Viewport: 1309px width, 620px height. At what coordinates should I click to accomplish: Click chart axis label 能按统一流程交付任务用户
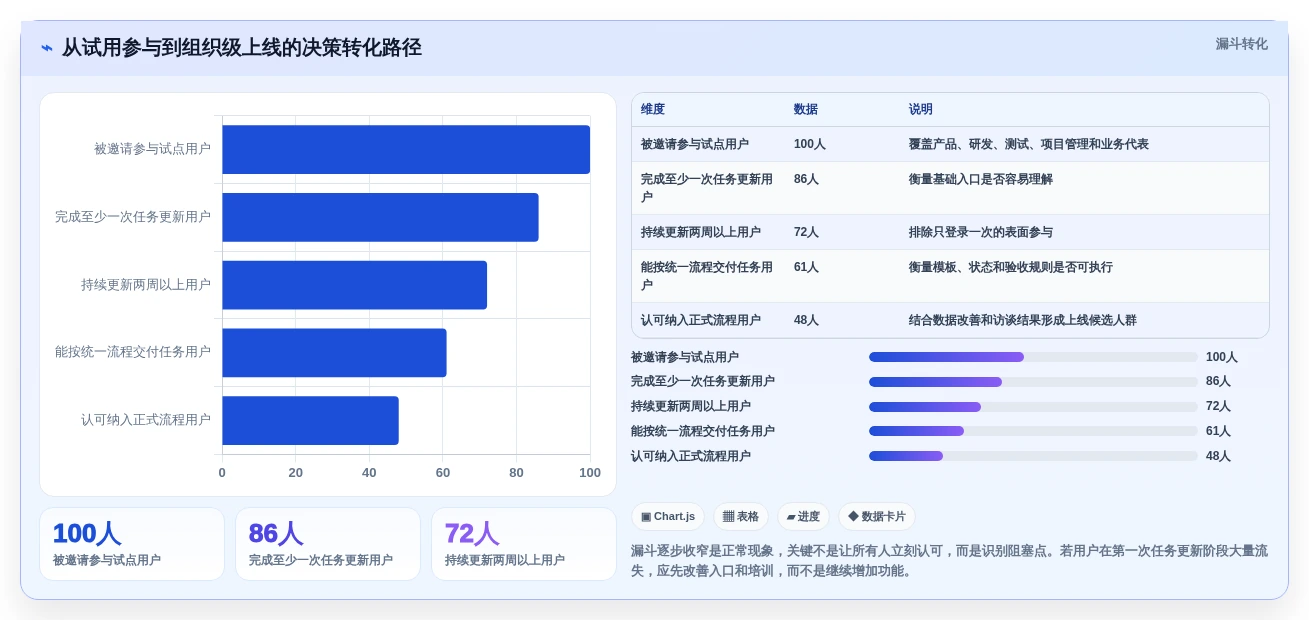tap(133, 352)
